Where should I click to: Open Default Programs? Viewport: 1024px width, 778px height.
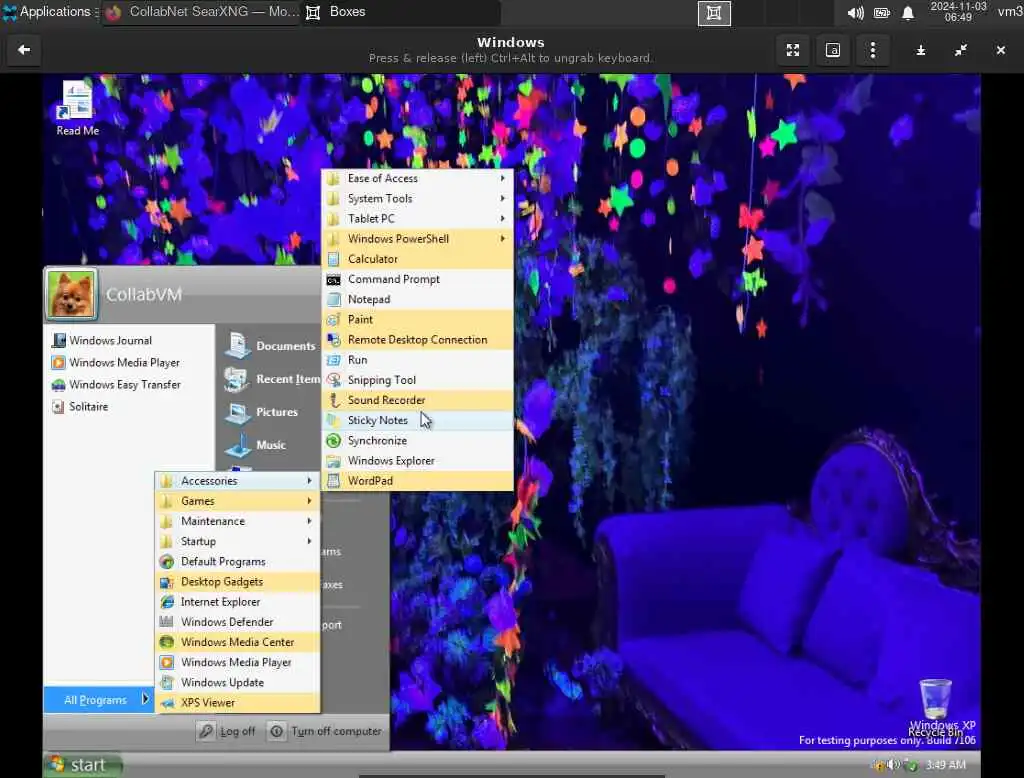238,562
